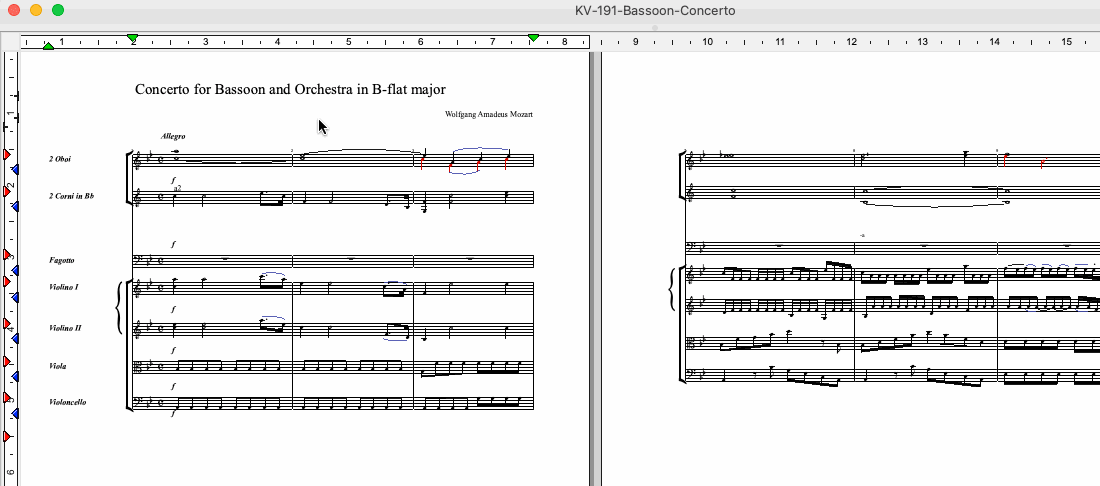1100x486 pixels.
Task: Select the bass clef of the Fagotto staff
Action: 138,261
